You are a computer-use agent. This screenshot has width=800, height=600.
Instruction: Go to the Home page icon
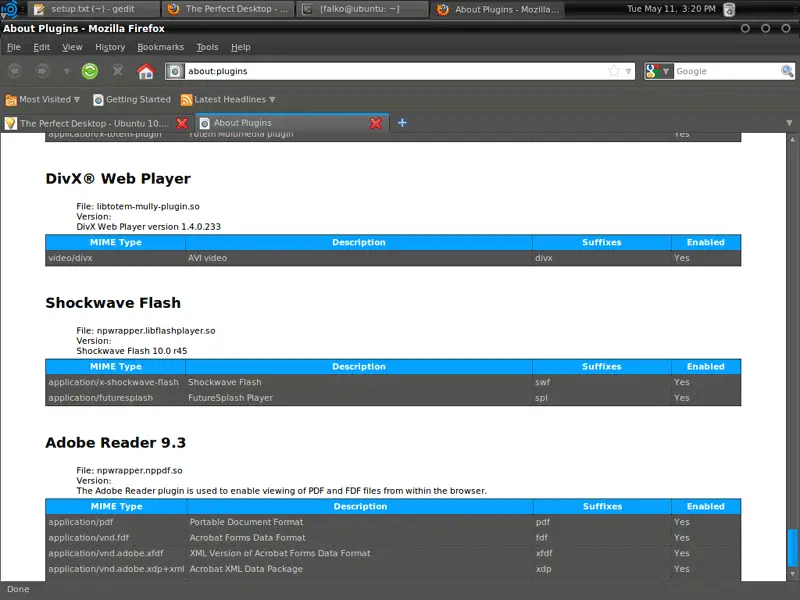point(146,71)
